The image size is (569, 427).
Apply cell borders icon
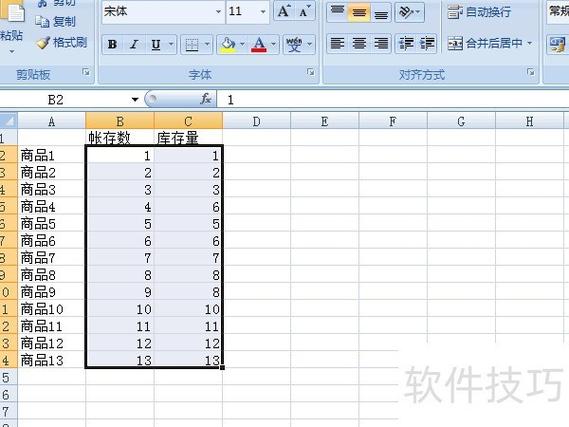pos(192,45)
